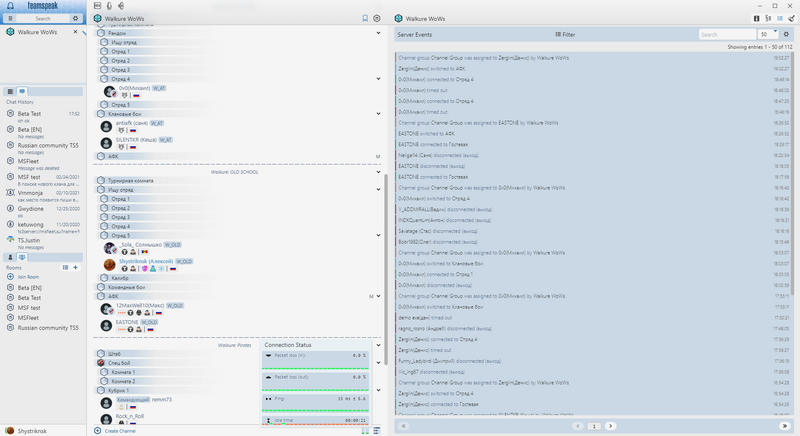Go to next page of Server Events
The width and height of the screenshot is (800, 436).
[x=610, y=426]
